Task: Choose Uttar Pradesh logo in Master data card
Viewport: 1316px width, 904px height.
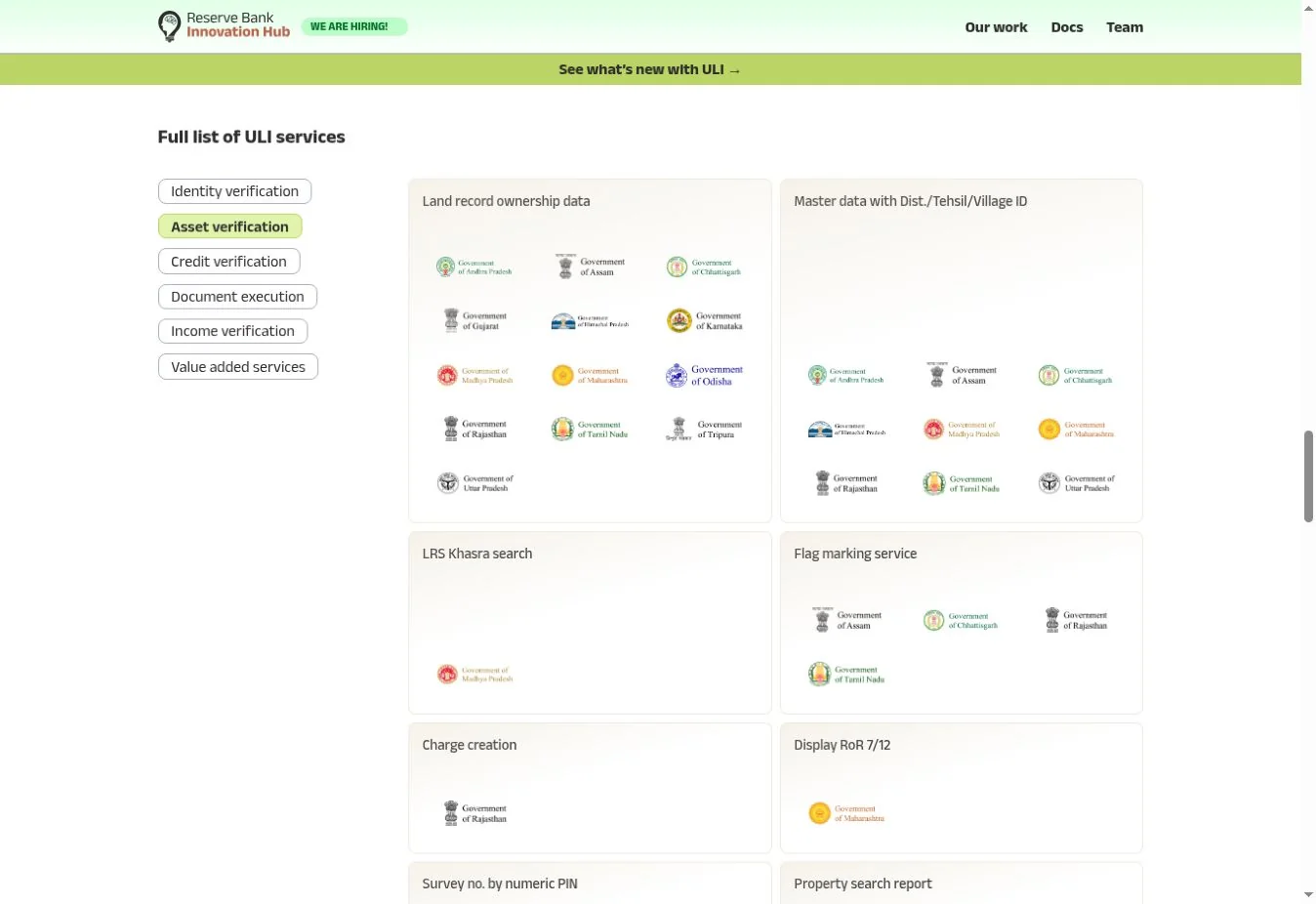Action: [1076, 483]
